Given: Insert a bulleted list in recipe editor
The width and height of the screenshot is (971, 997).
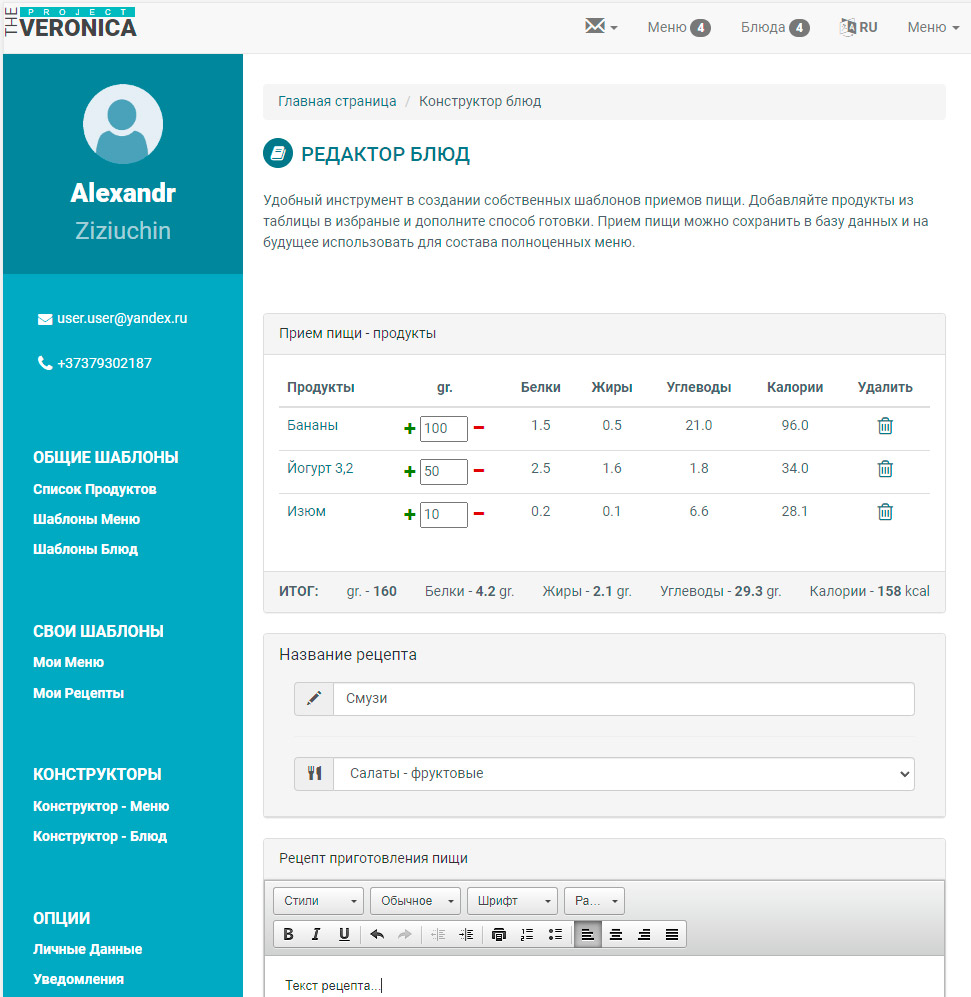Looking at the screenshot, I should (x=556, y=935).
